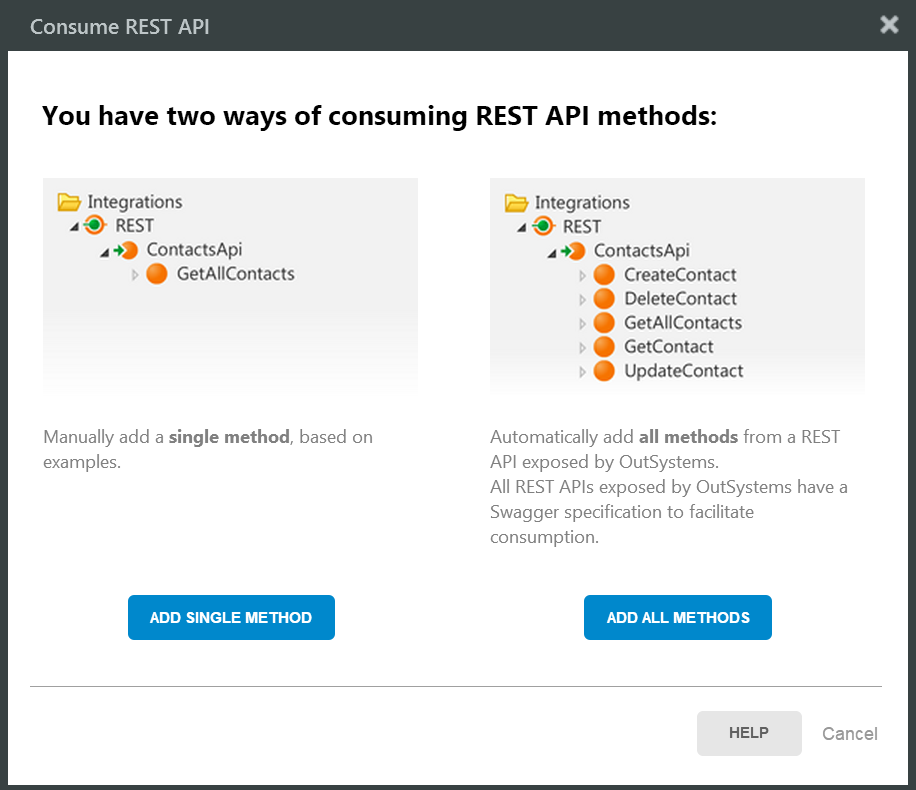916x790 pixels.
Task: Select the DeleteContact tree item label
Action: [680, 299]
